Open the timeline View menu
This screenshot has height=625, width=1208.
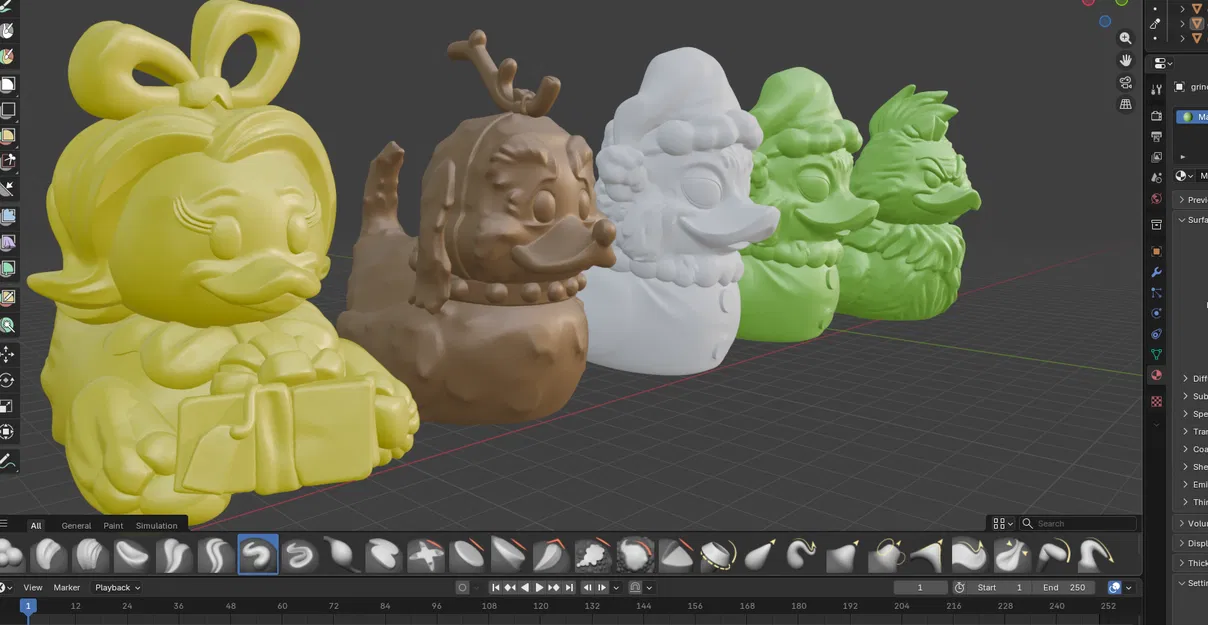click(x=33, y=587)
